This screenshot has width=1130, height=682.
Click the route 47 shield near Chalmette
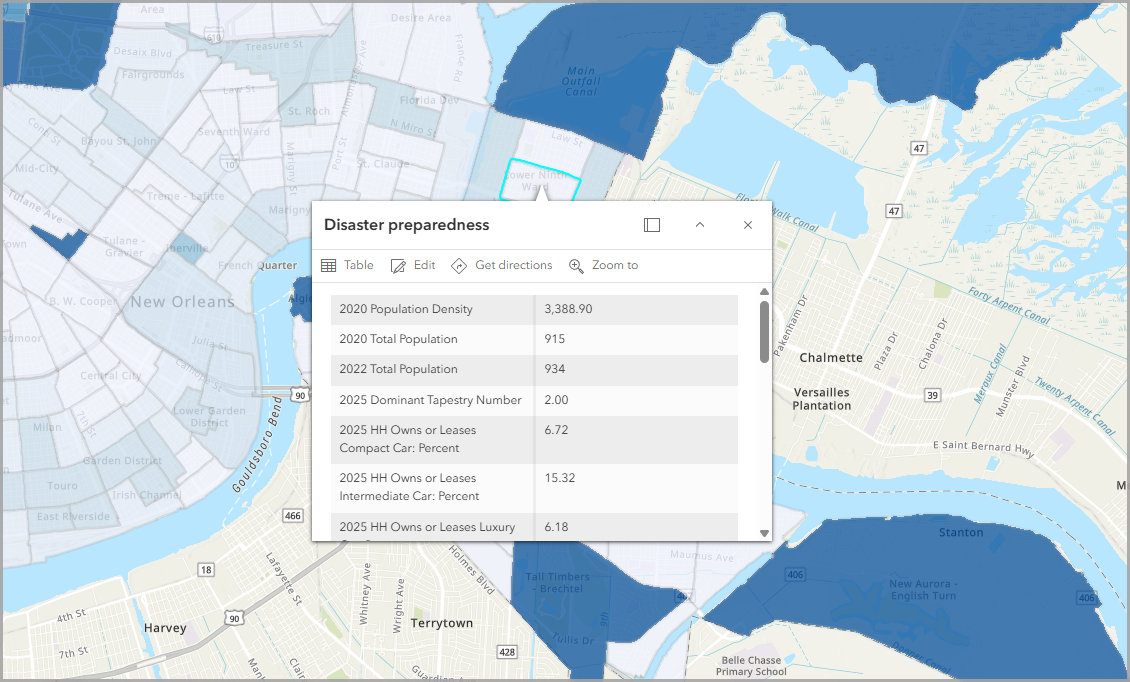(894, 211)
